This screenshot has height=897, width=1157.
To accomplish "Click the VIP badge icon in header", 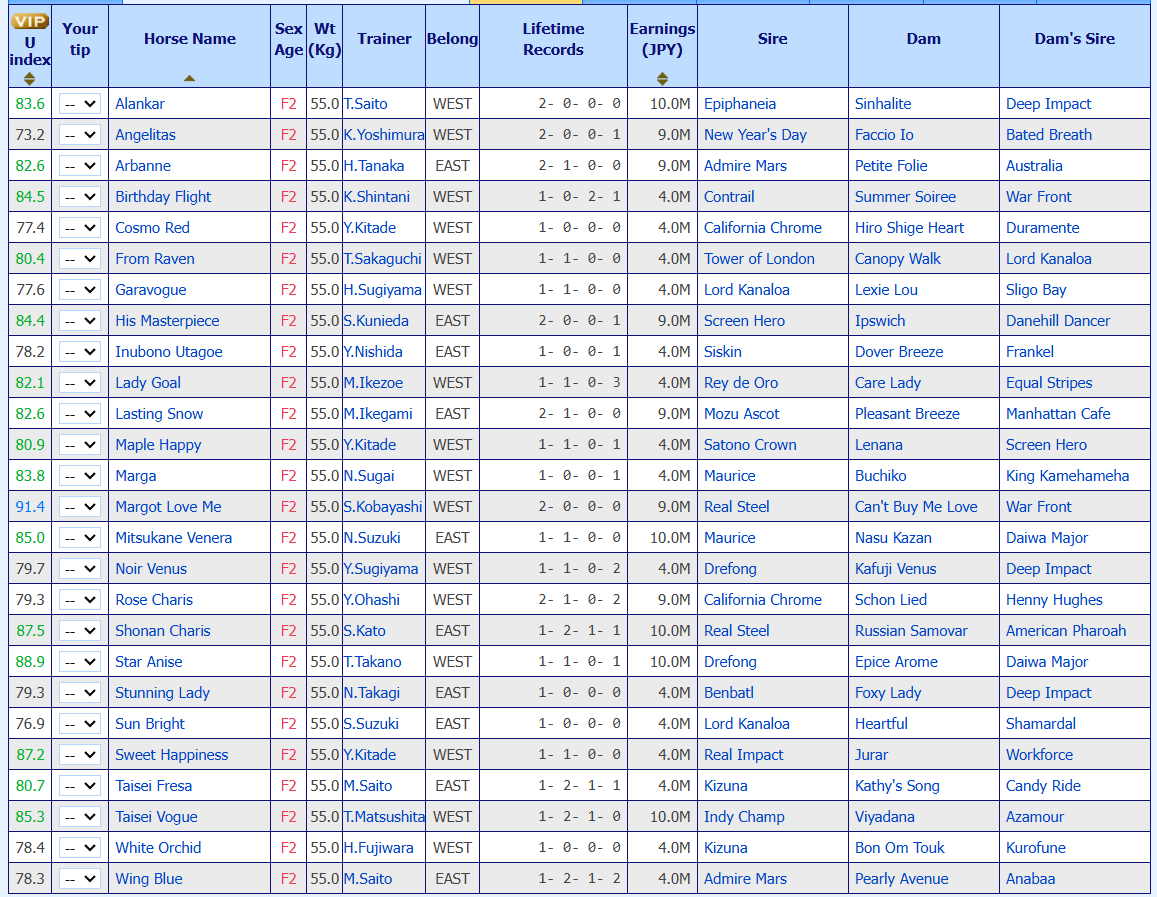I will click(x=30, y=21).
